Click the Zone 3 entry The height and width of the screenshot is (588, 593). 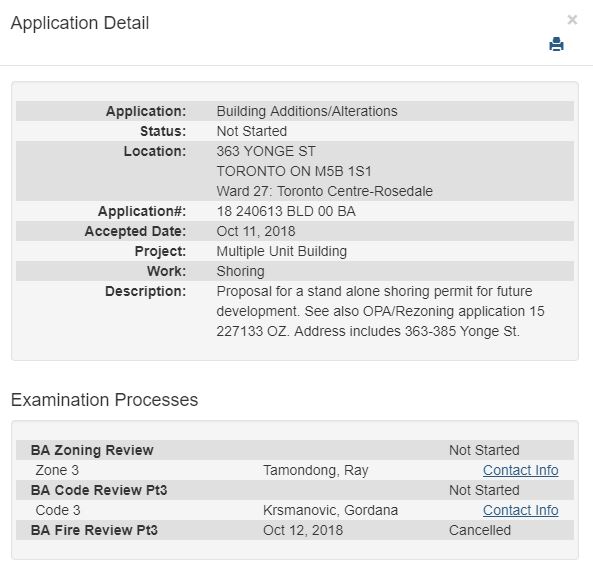coord(57,470)
